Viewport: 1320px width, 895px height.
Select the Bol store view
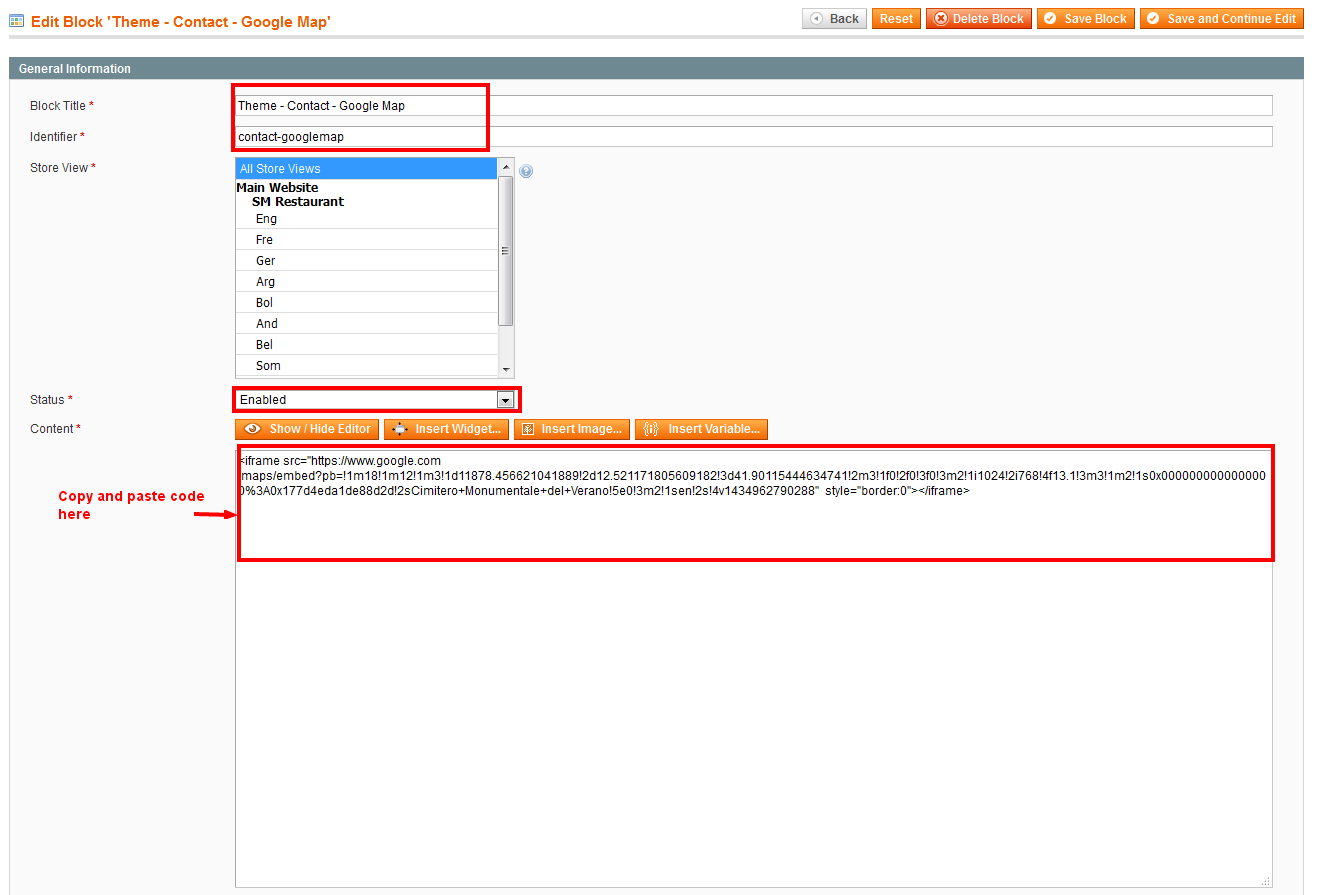[366, 303]
